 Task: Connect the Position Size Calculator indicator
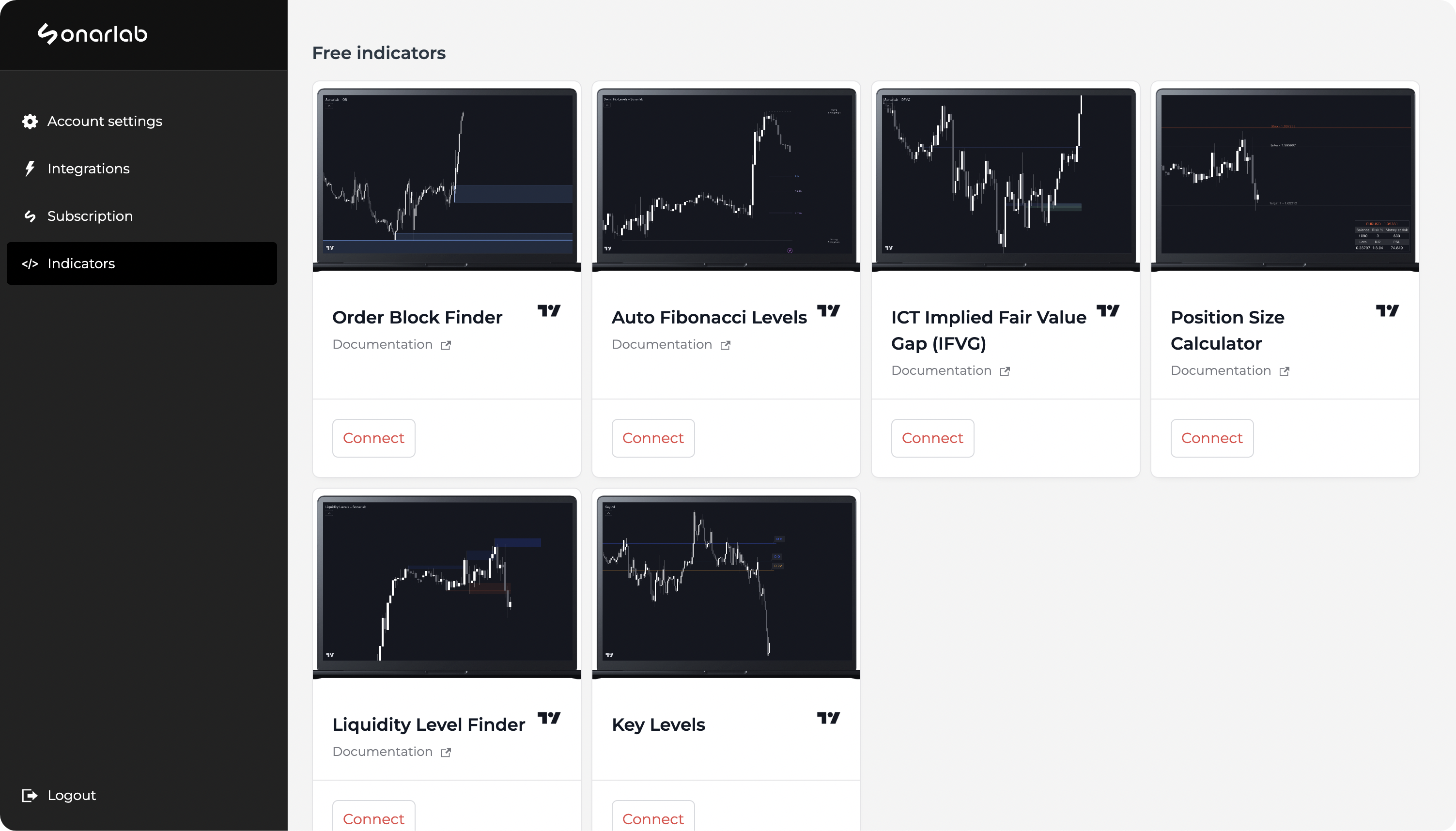point(1212,438)
